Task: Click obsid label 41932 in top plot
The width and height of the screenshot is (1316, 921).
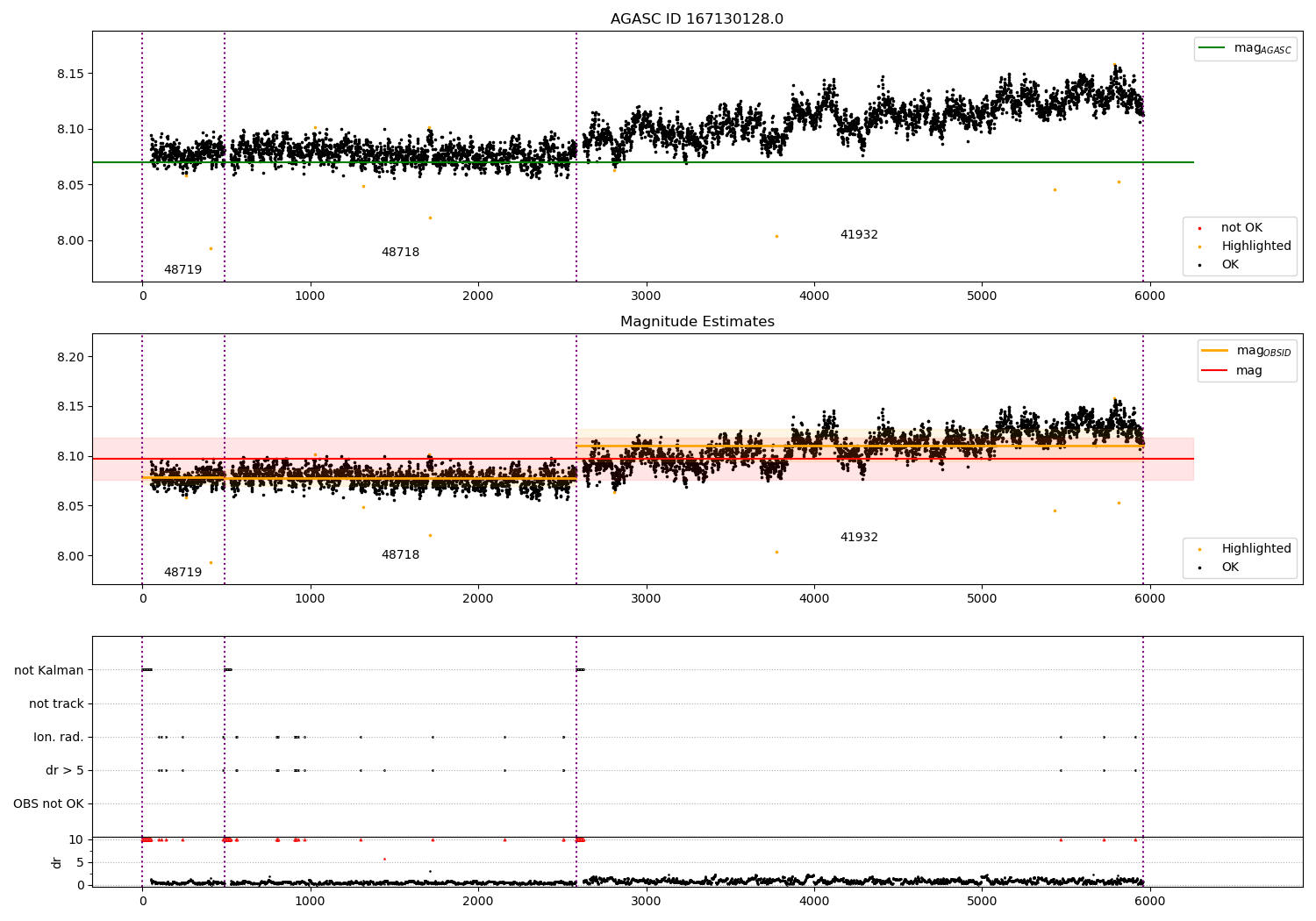Action: 859,235
